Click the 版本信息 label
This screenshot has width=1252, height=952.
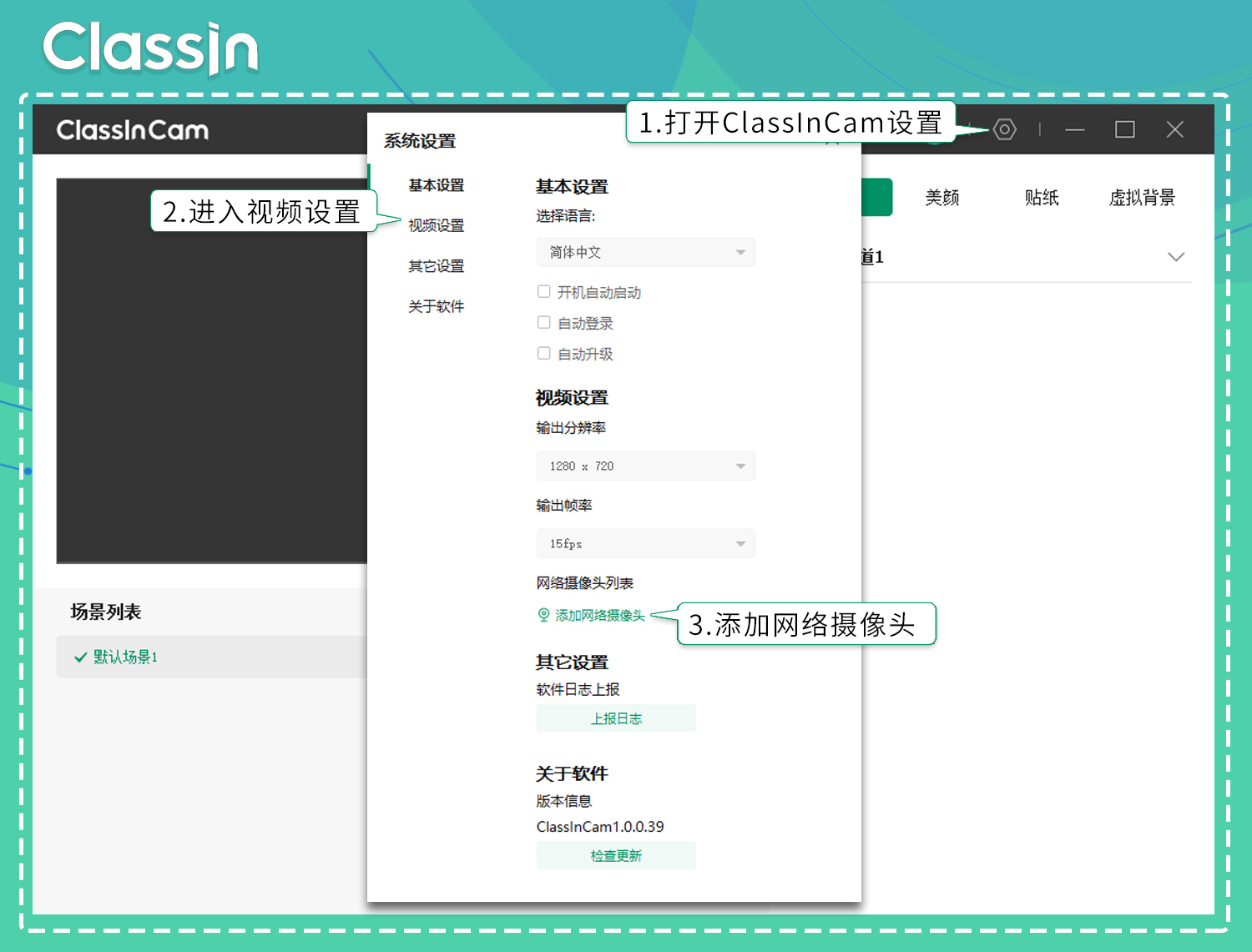[564, 801]
